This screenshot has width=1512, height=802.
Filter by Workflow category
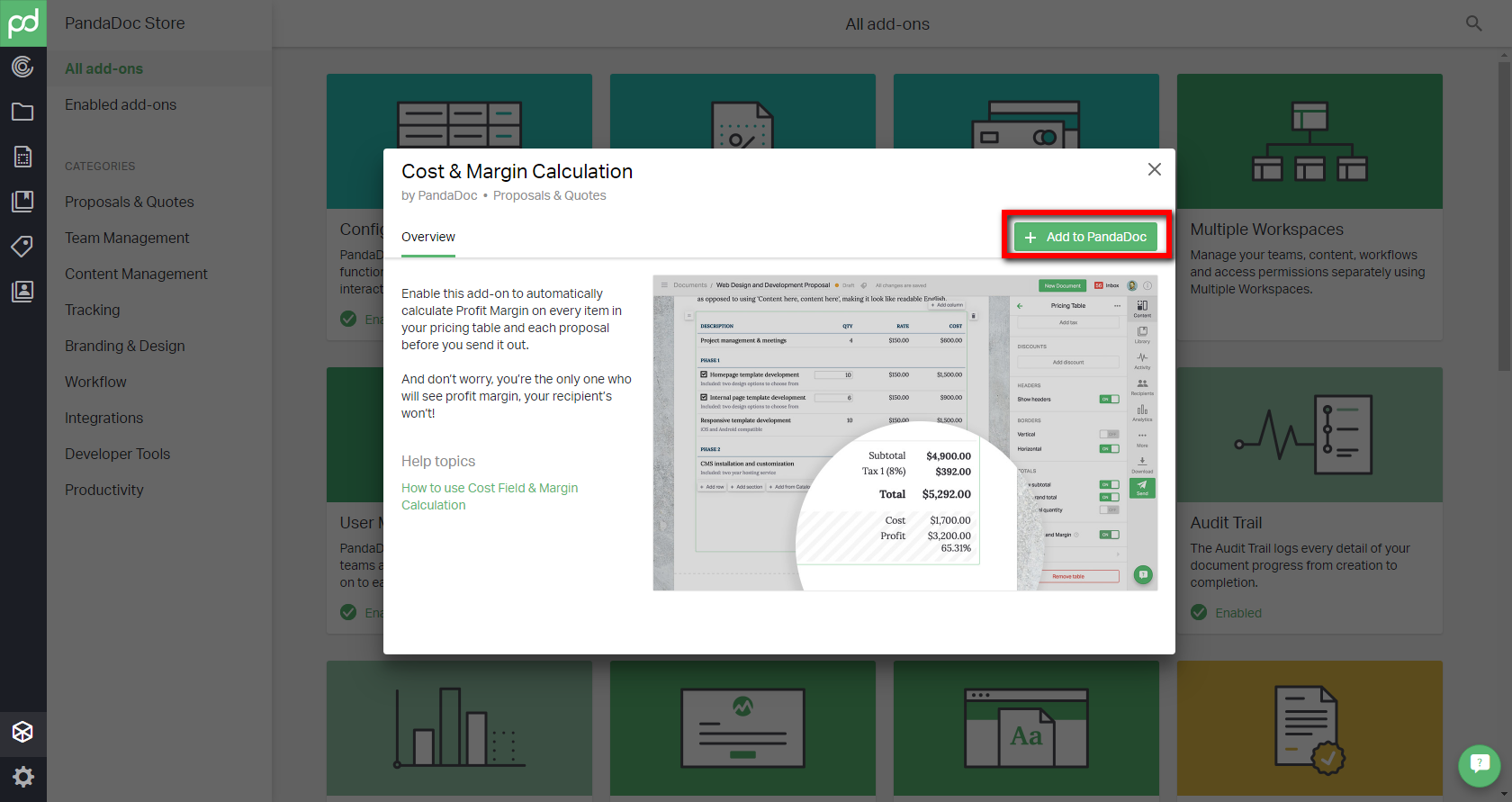[x=95, y=382]
